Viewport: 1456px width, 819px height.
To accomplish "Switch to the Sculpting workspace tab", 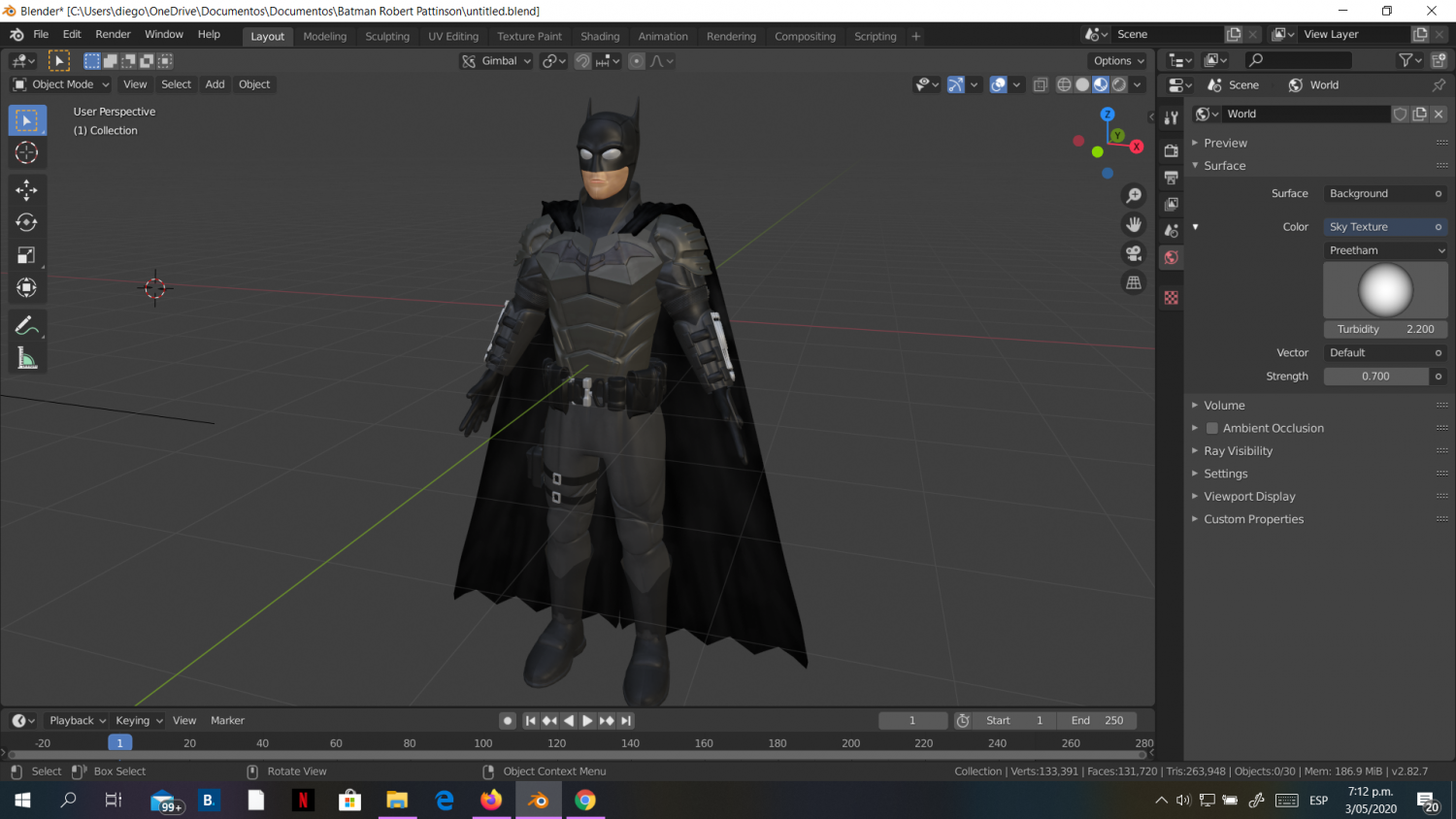I will click(x=387, y=36).
